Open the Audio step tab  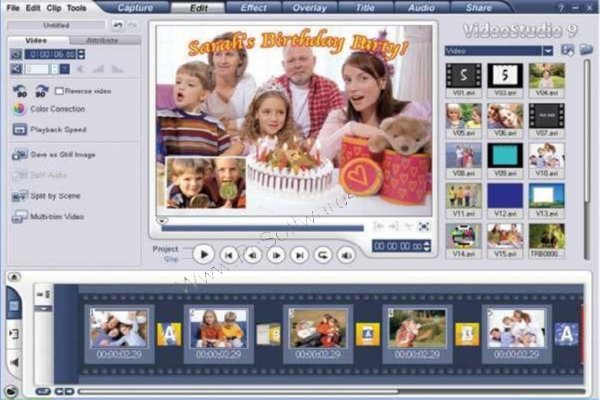pos(421,8)
